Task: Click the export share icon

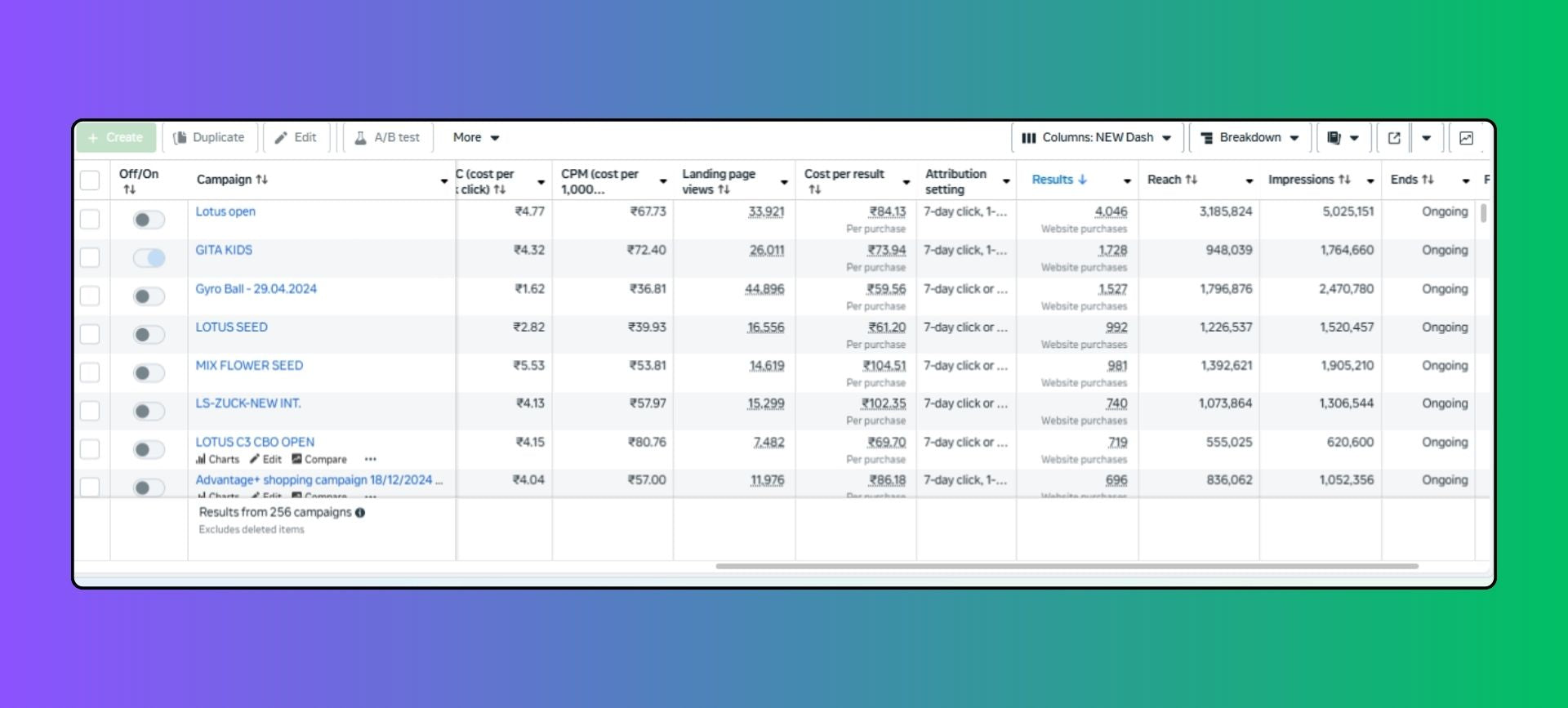Action: tap(1394, 138)
